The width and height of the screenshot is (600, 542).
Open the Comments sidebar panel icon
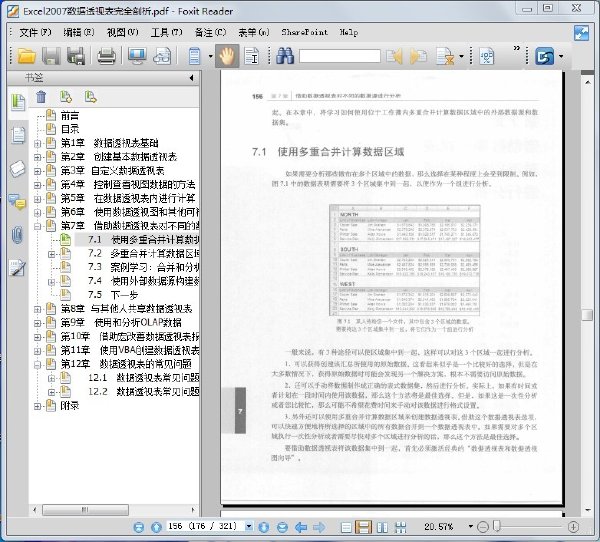click(18, 202)
